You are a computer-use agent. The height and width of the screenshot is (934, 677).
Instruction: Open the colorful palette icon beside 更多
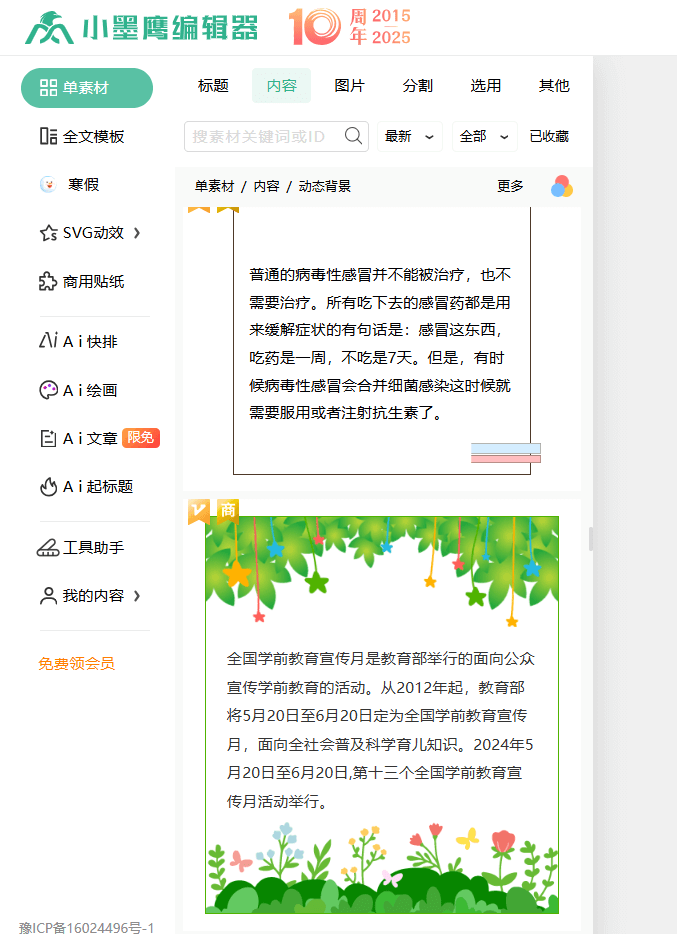(x=562, y=186)
